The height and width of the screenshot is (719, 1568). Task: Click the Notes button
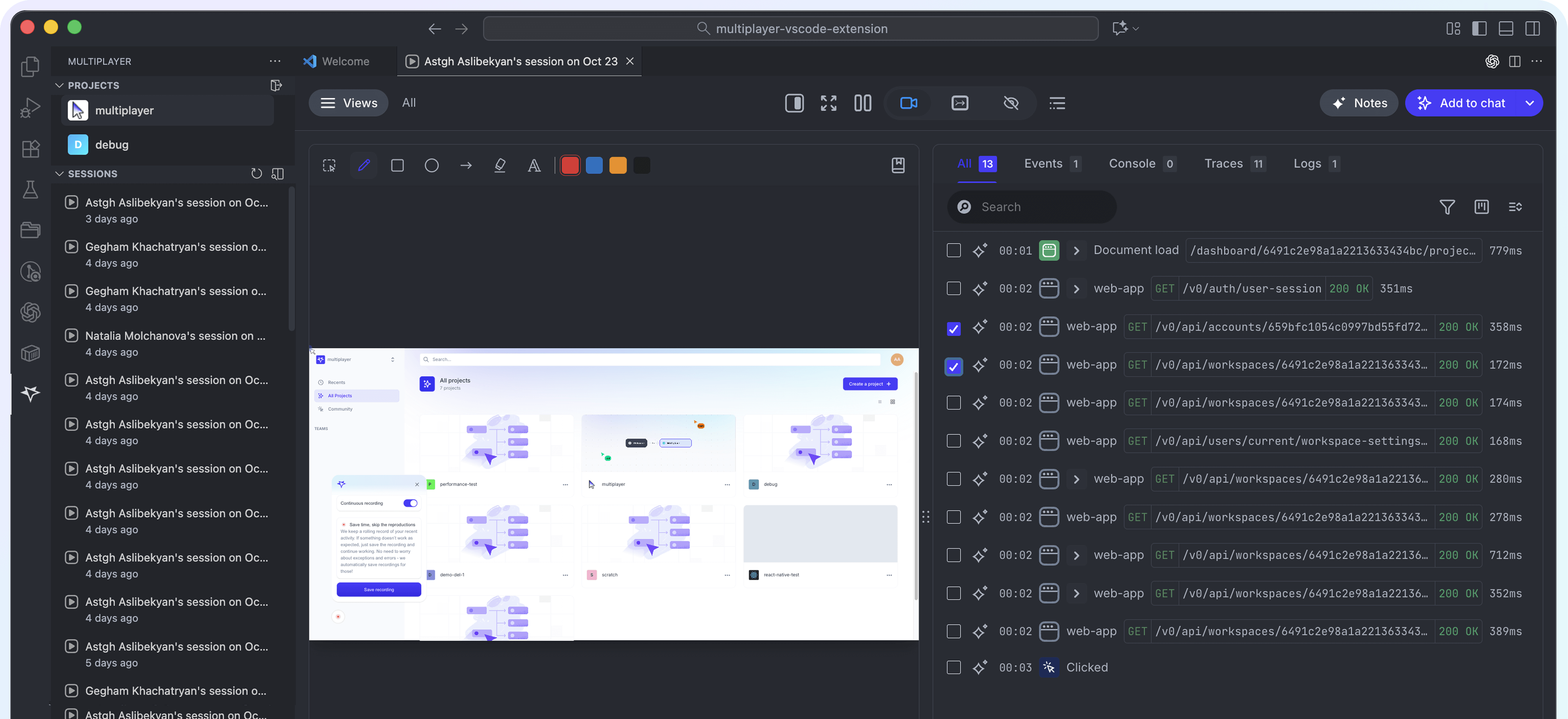[1359, 103]
